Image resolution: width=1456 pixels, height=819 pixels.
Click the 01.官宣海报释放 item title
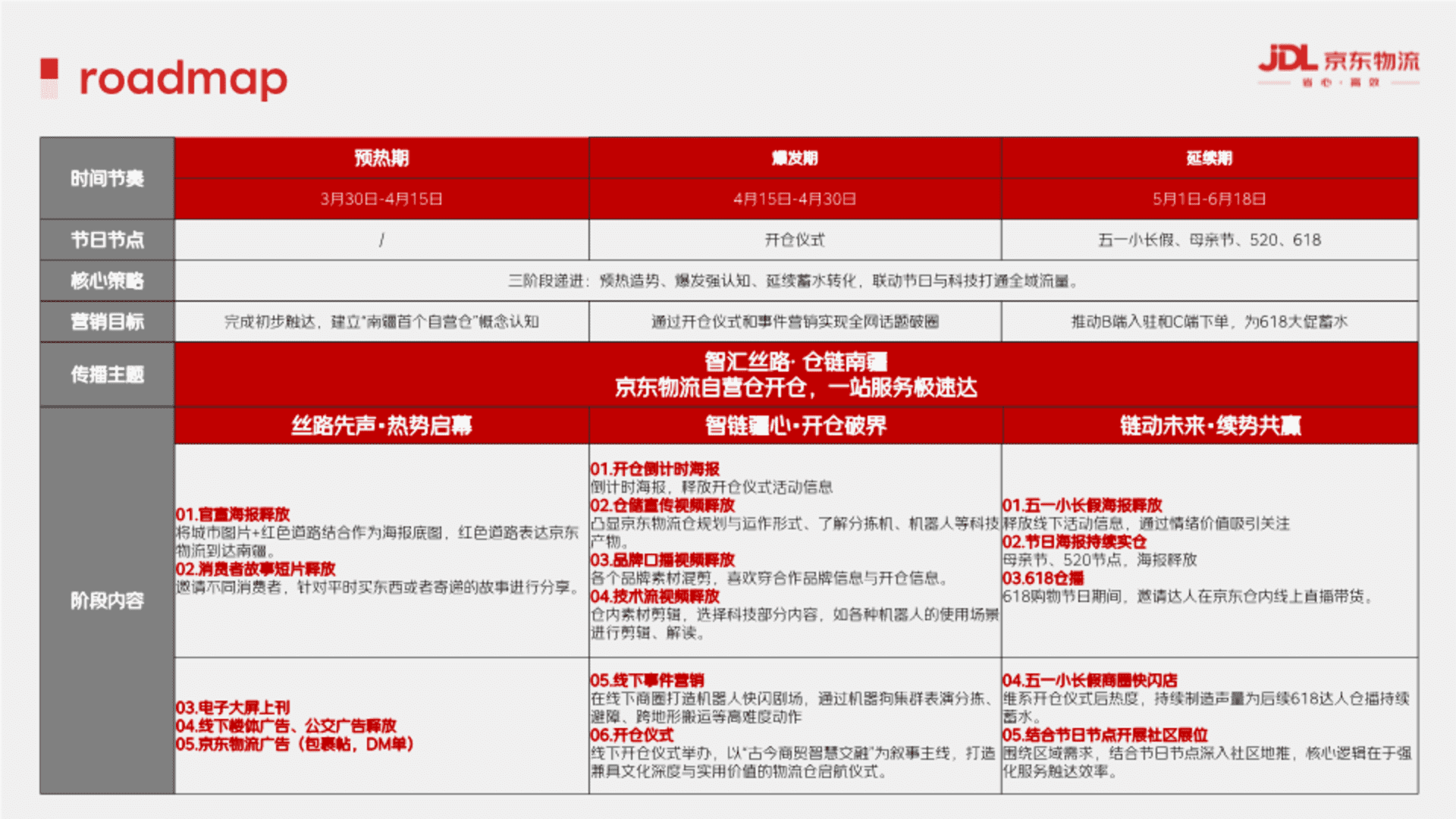[233, 514]
